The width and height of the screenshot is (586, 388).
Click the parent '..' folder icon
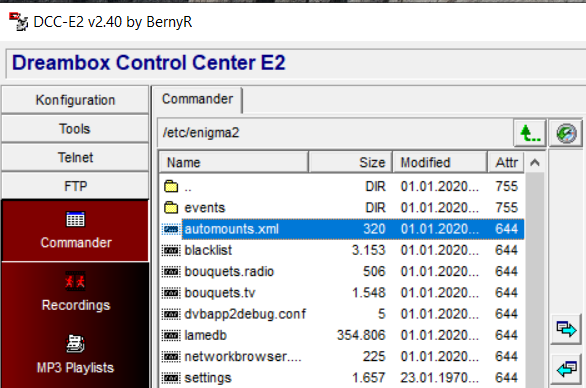pyautogui.click(x=171, y=186)
